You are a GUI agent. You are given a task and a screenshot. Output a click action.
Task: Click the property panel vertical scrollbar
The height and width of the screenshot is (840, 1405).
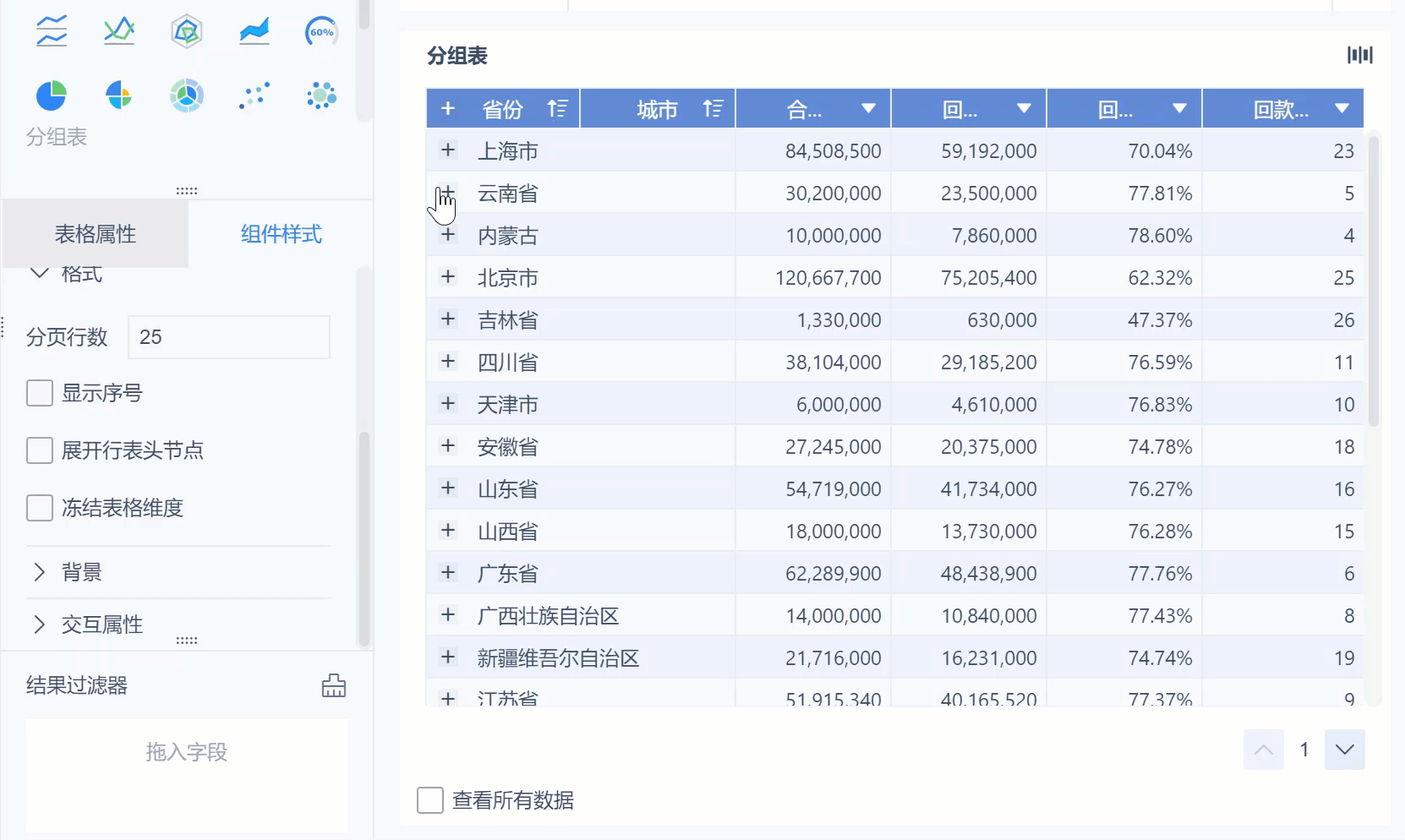point(364,538)
